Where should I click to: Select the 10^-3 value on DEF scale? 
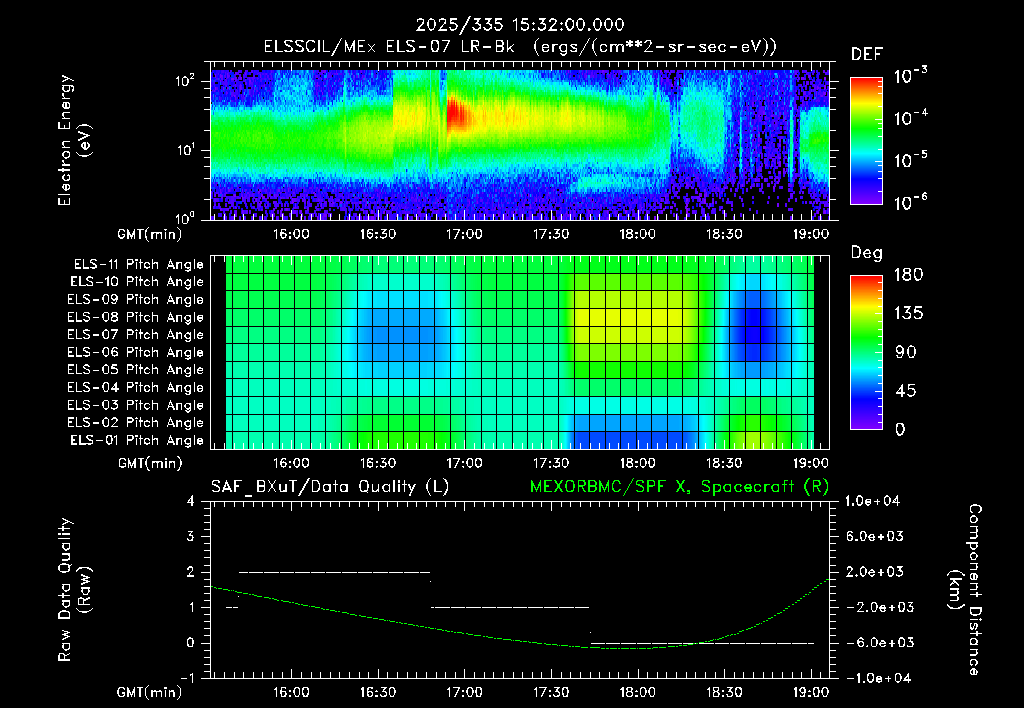click(x=910, y=75)
